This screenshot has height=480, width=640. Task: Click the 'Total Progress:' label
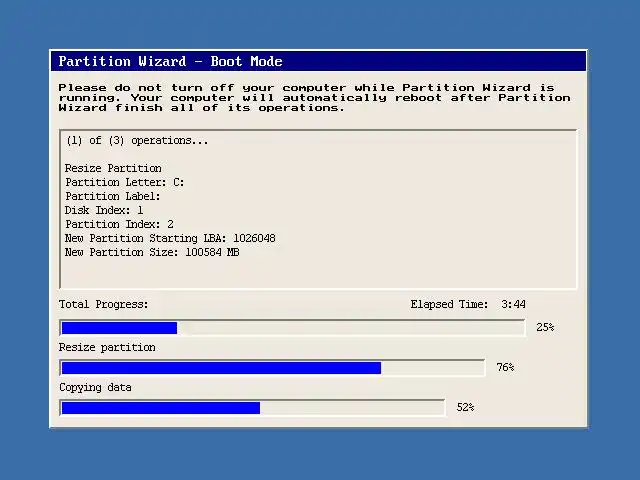click(x=104, y=304)
